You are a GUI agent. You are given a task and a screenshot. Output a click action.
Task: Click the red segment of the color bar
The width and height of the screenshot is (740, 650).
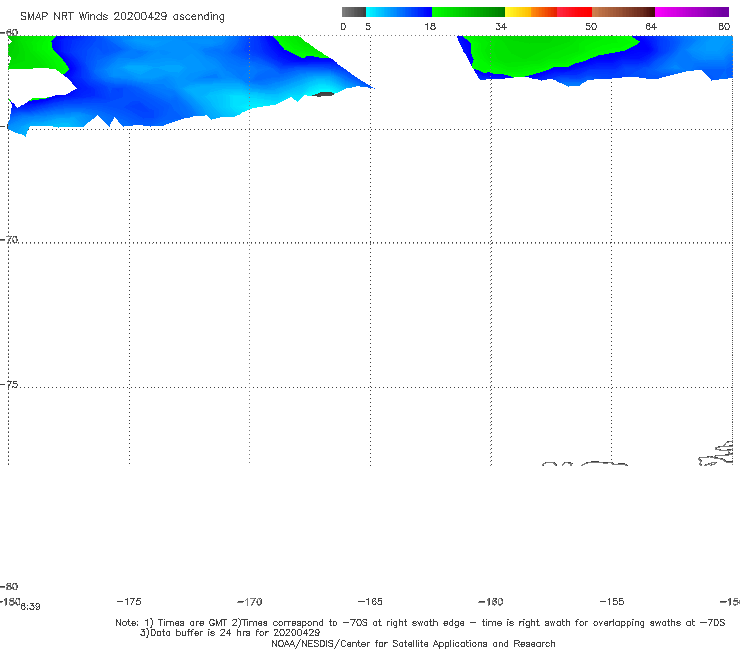574,12
